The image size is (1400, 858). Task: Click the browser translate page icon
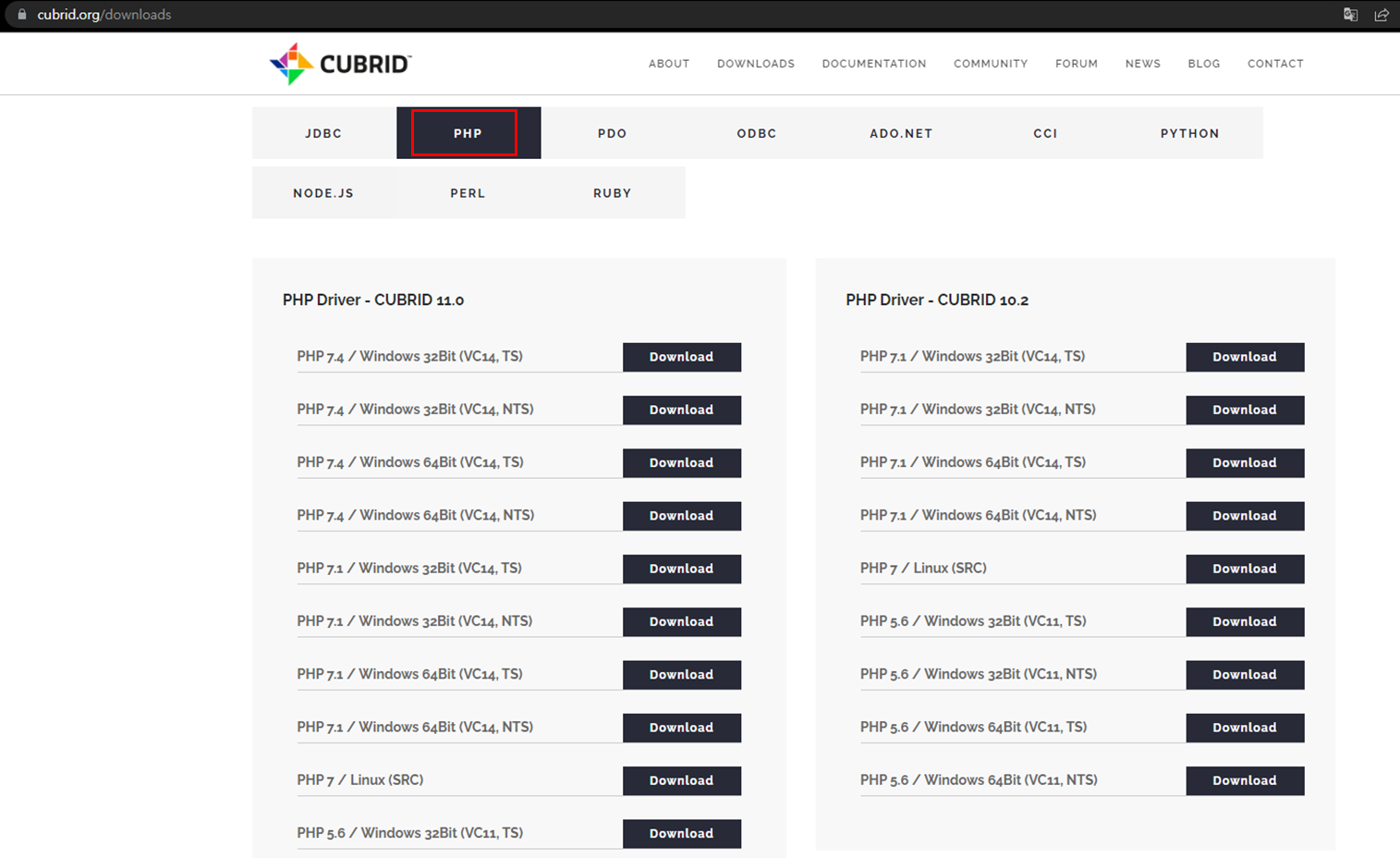tap(1350, 15)
